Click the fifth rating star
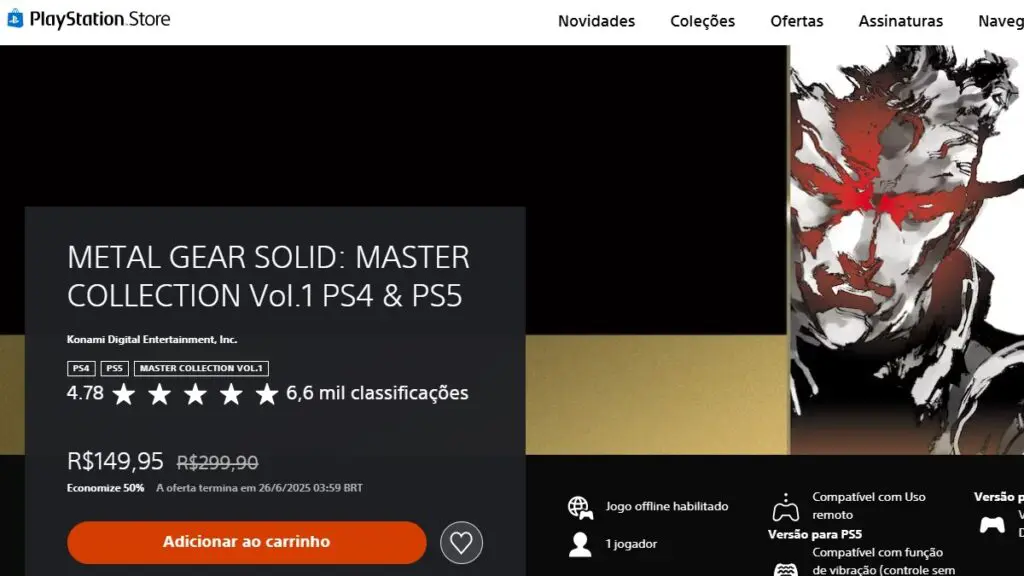 [x=266, y=394]
